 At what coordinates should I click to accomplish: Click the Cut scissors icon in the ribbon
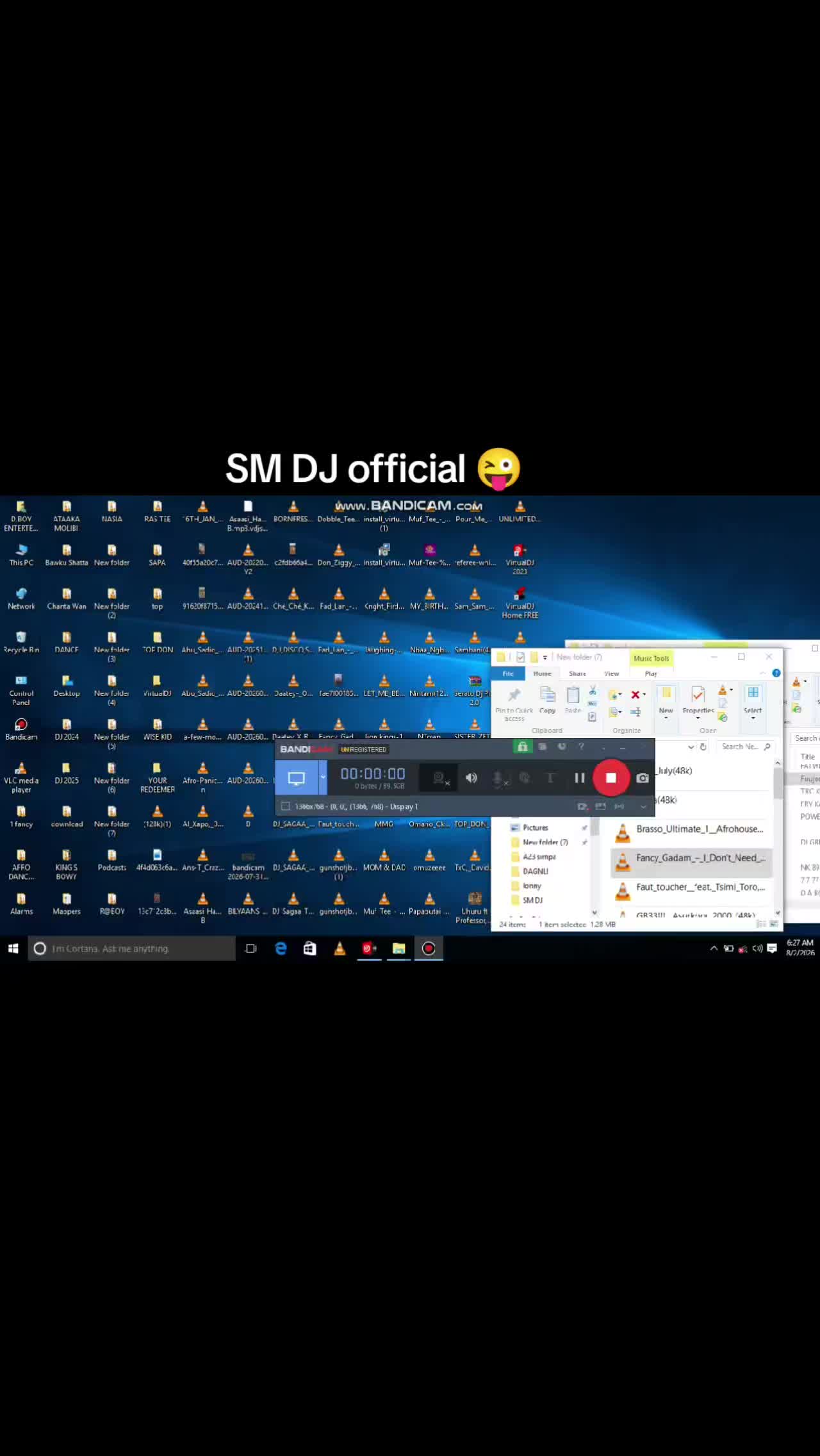[x=593, y=690]
